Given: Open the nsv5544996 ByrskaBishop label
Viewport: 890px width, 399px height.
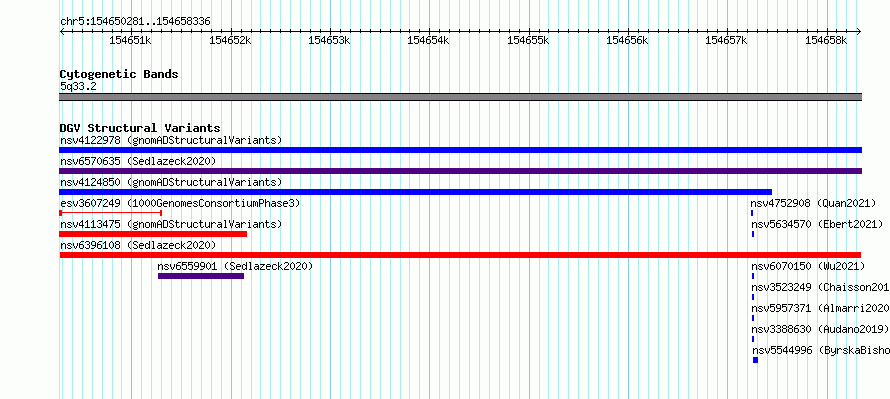Looking at the screenshot, I should pos(821,350).
